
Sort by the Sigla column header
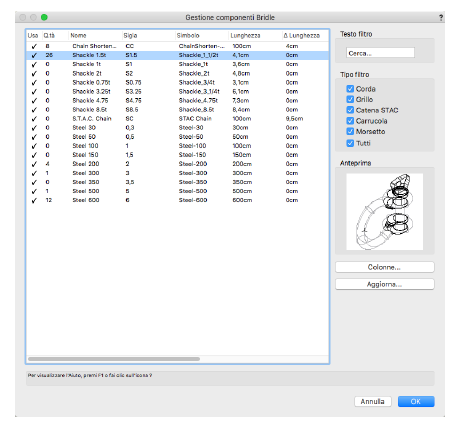130,35
